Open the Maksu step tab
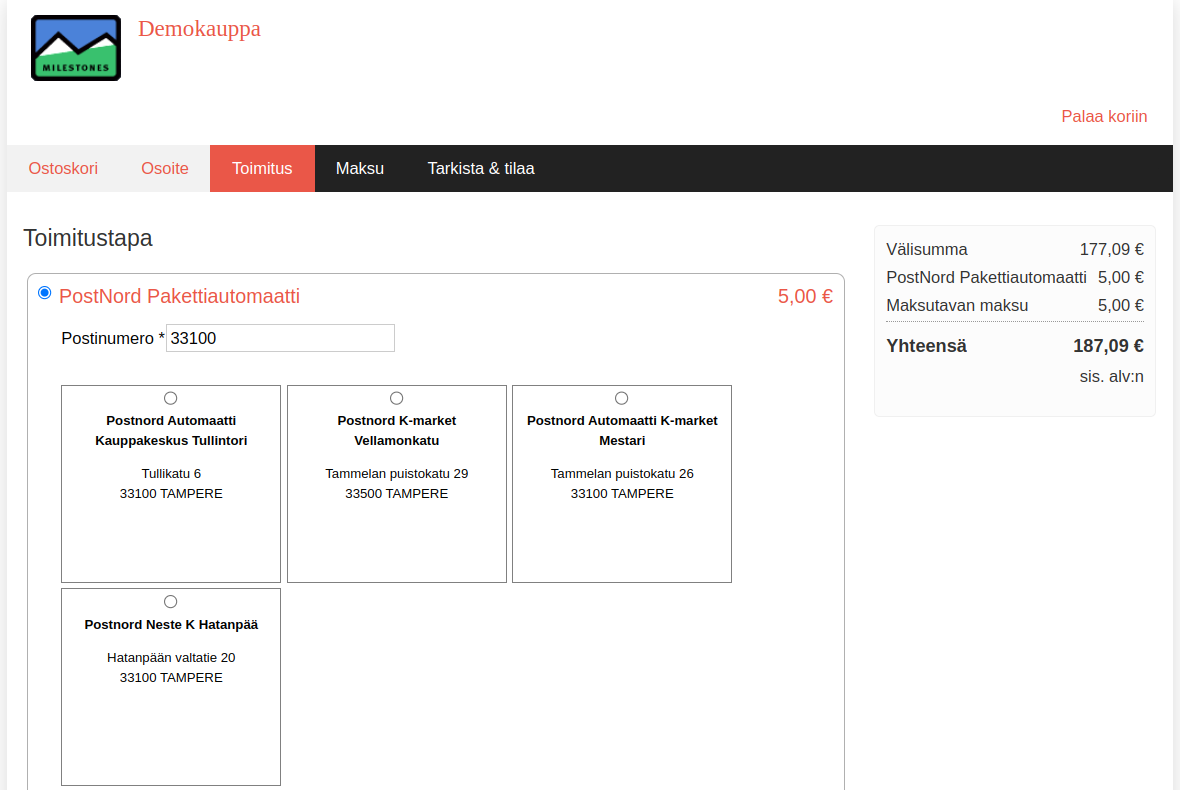 (x=360, y=169)
